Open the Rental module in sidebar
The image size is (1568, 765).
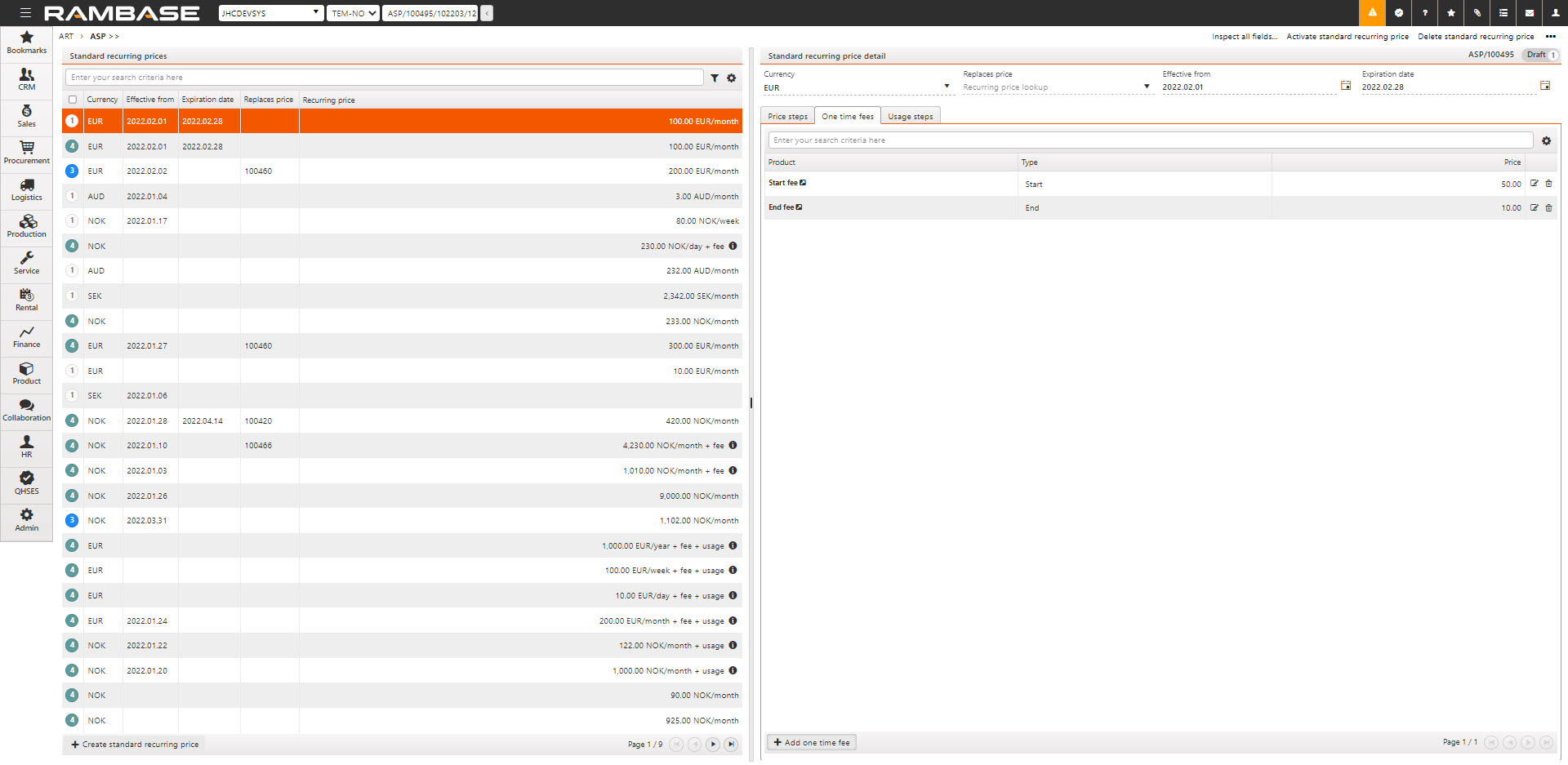point(26,300)
